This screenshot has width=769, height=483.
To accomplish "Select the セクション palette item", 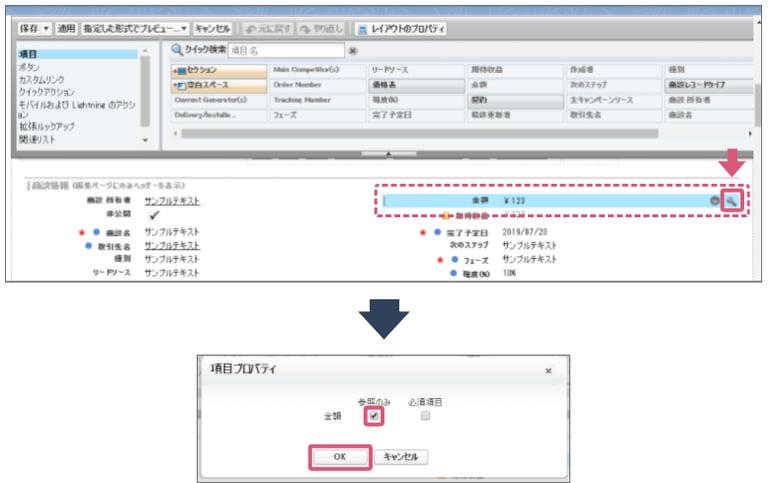I will click(x=218, y=71).
